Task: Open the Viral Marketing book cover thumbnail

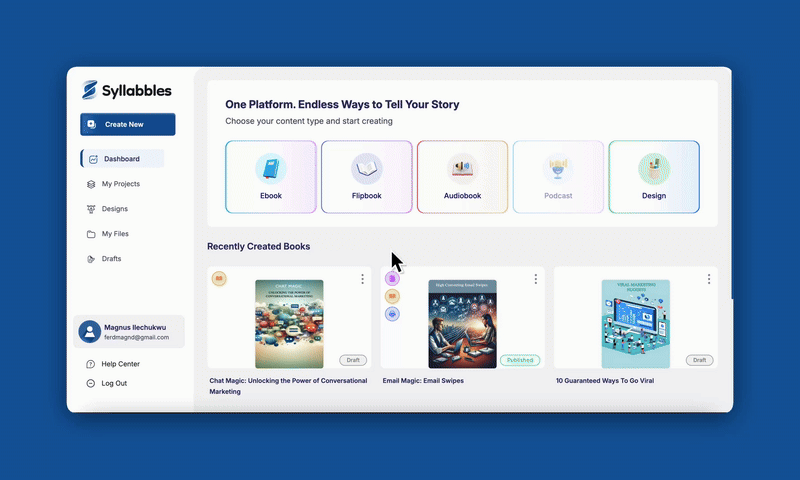Action: 635,323
